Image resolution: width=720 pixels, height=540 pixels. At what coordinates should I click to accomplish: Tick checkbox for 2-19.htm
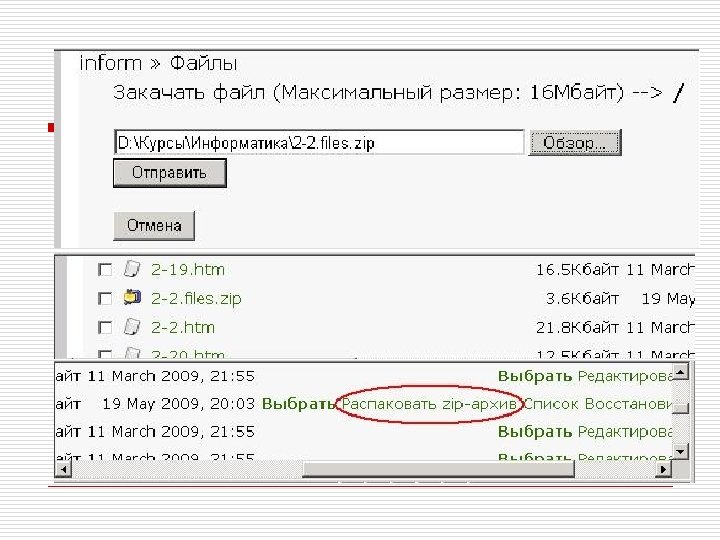[x=105, y=270]
